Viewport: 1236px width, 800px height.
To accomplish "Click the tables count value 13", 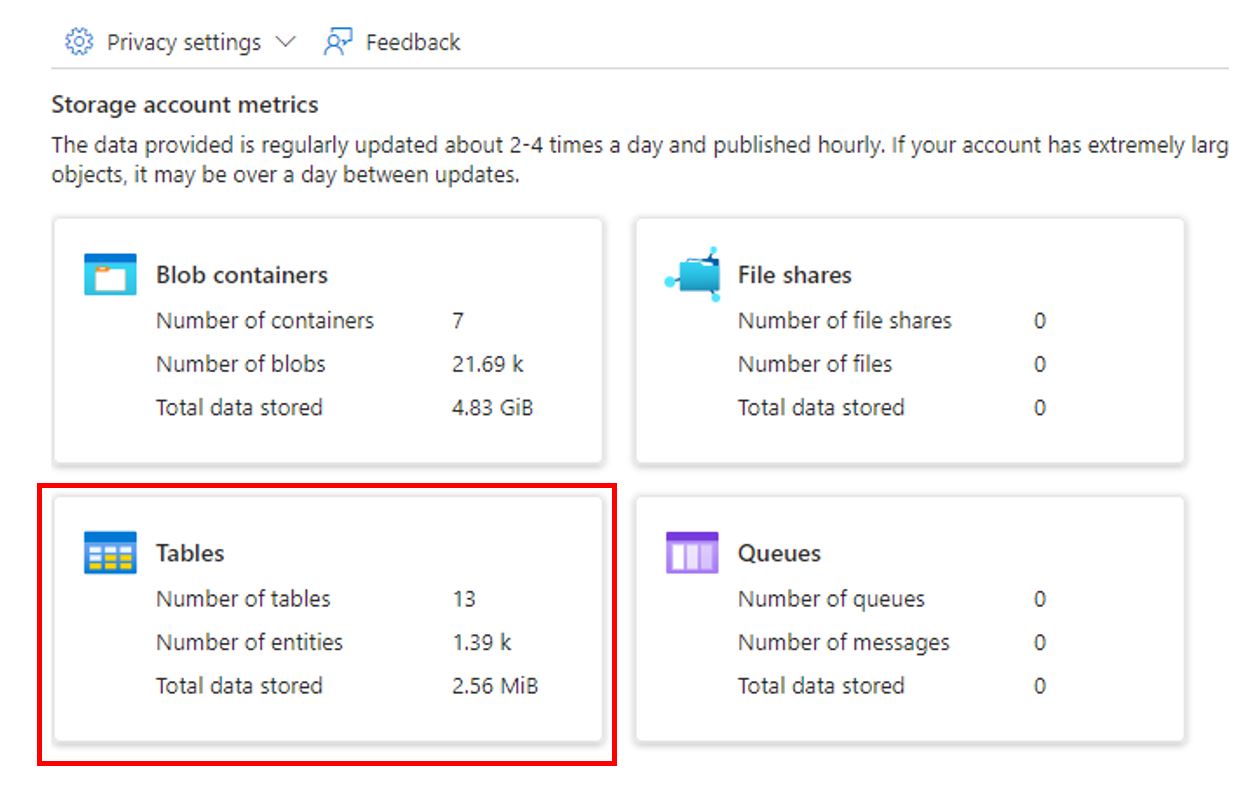I will pos(464,599).
